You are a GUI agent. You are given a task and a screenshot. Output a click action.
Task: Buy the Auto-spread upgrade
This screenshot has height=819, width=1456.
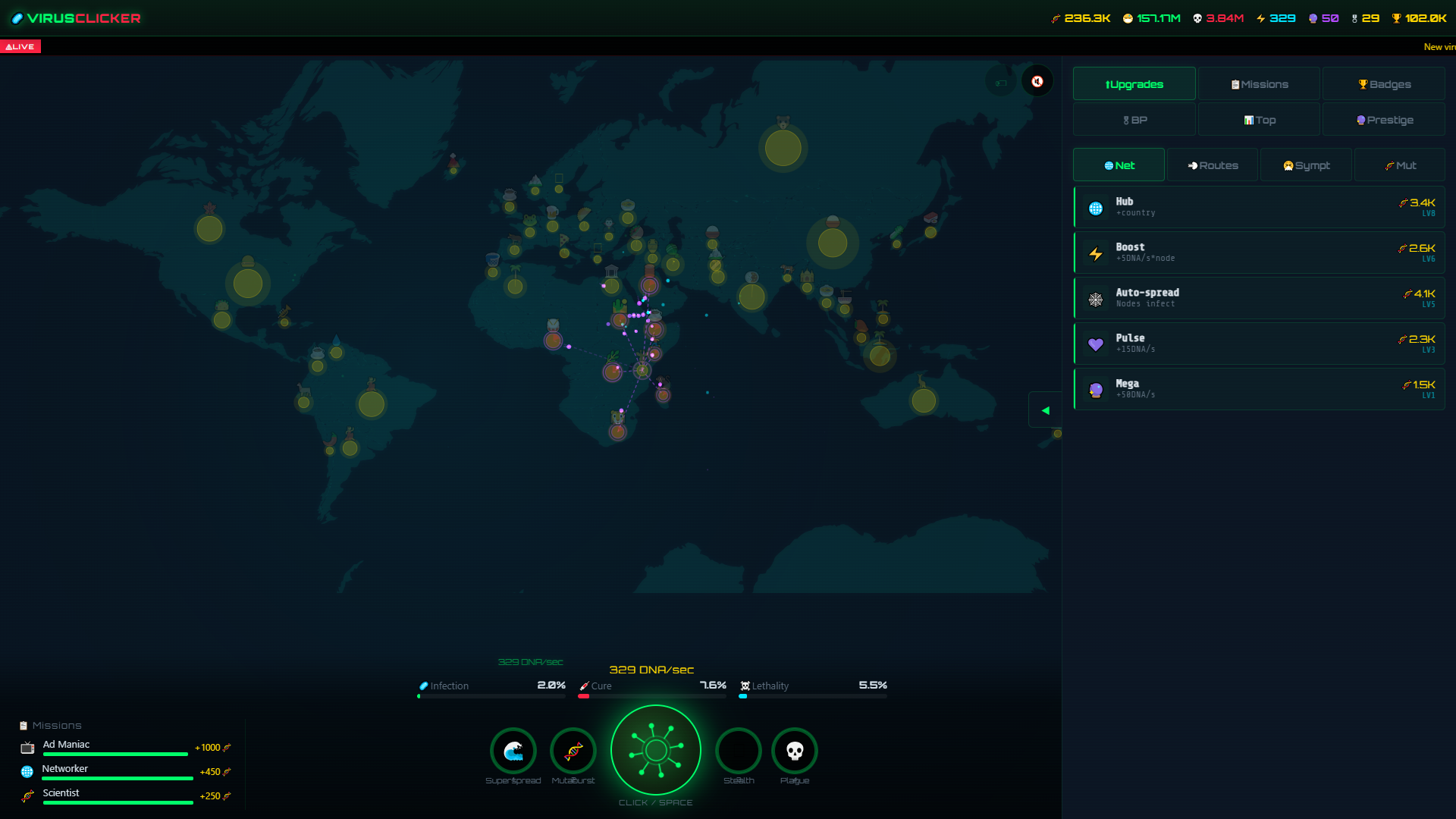[x=1258, y=297]
